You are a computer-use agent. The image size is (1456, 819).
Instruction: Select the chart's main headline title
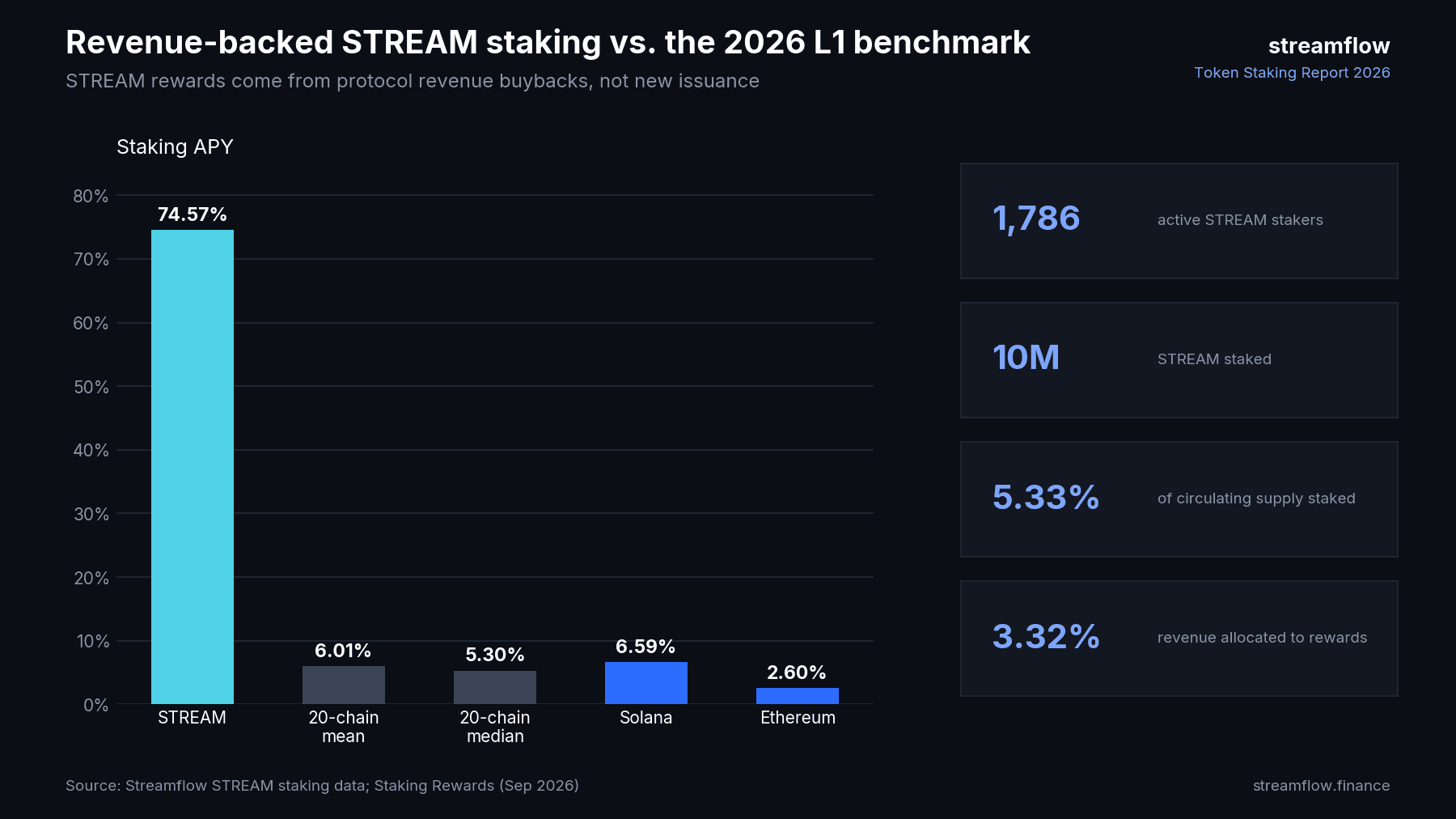click(548, 43)
